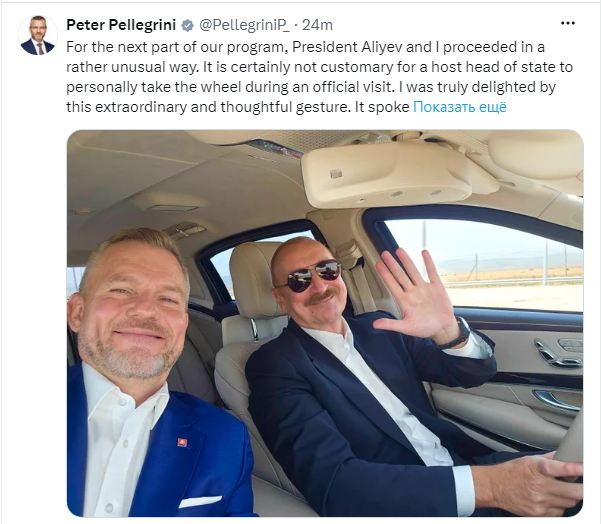
Task: Expand the truncated tweet ending 'It spoke'
Action: point(460,107)
